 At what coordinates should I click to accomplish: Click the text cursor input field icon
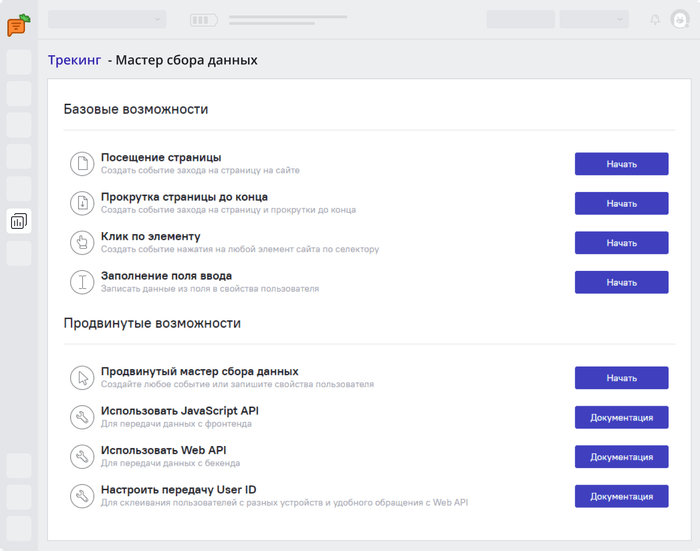pyautogui.click(x=81, y=282)
